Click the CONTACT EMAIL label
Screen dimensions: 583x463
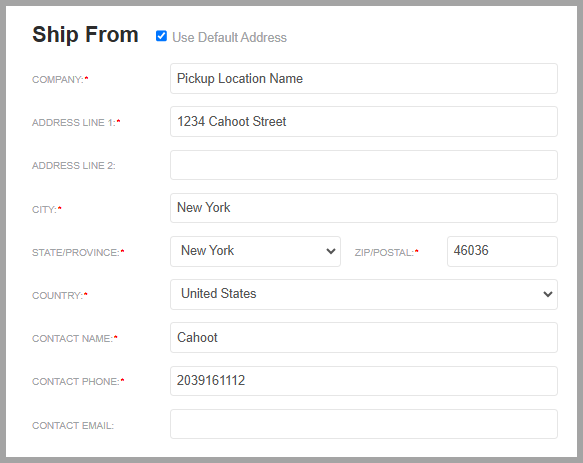(x=73, y=425)
